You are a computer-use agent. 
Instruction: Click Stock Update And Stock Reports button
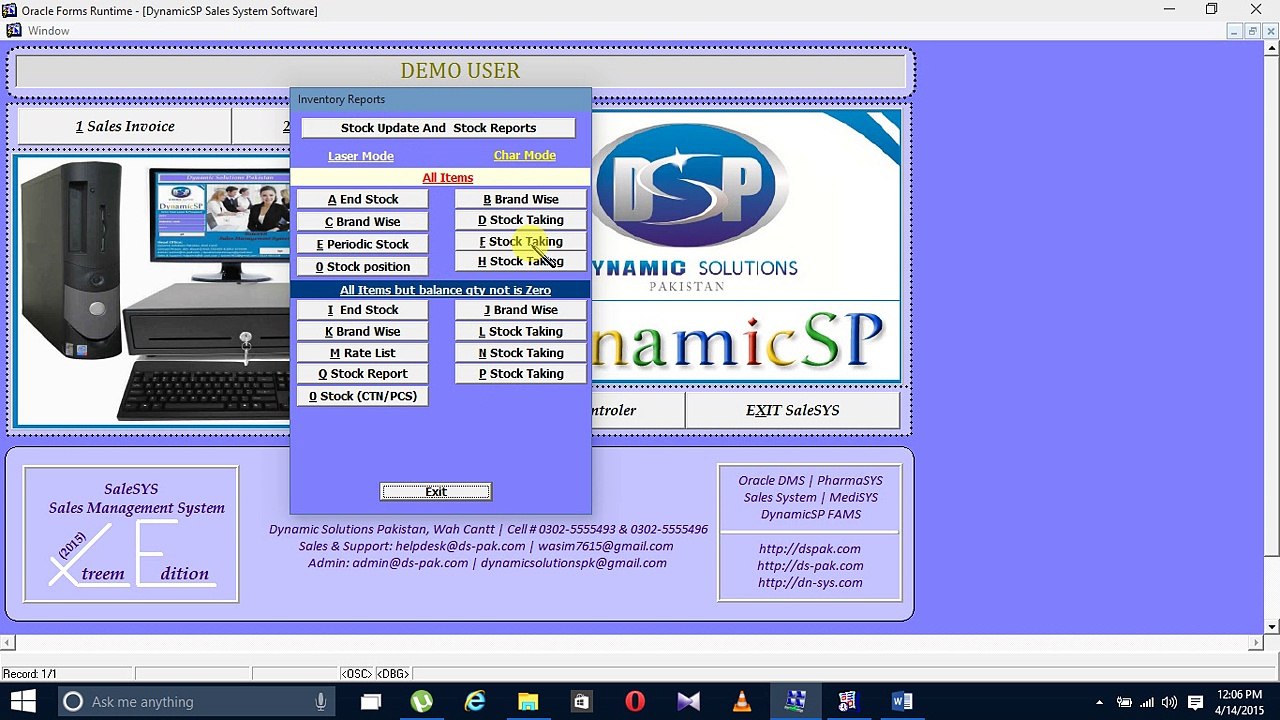pos(438,128)
